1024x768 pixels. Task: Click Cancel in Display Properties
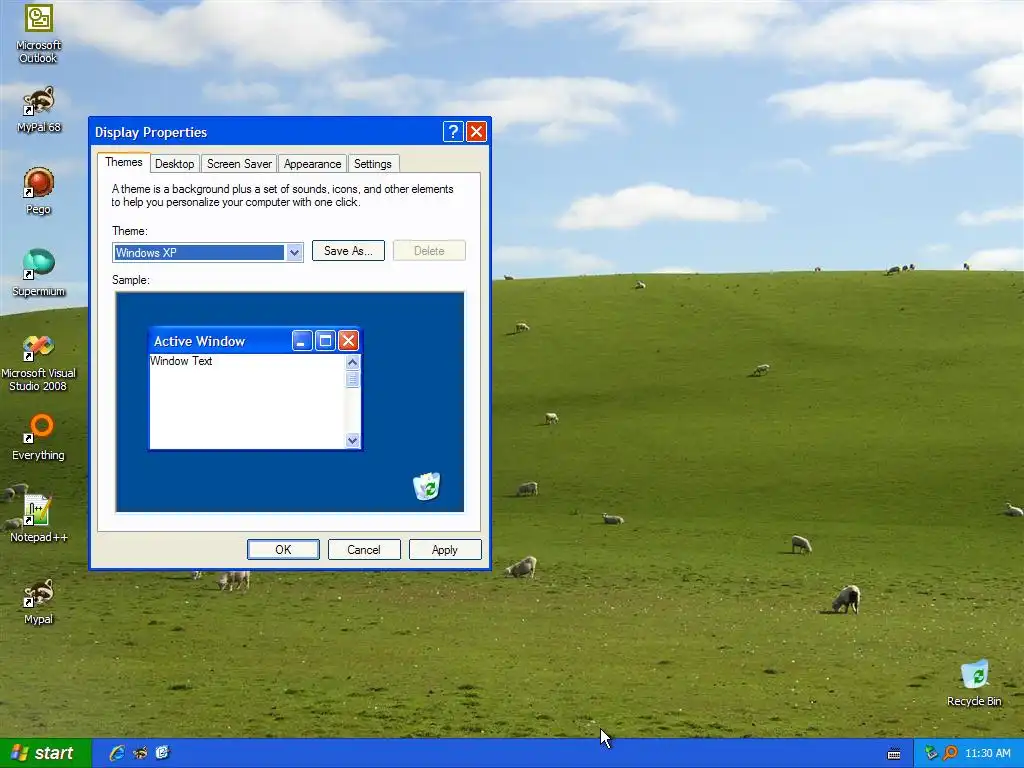pos(364,550)
